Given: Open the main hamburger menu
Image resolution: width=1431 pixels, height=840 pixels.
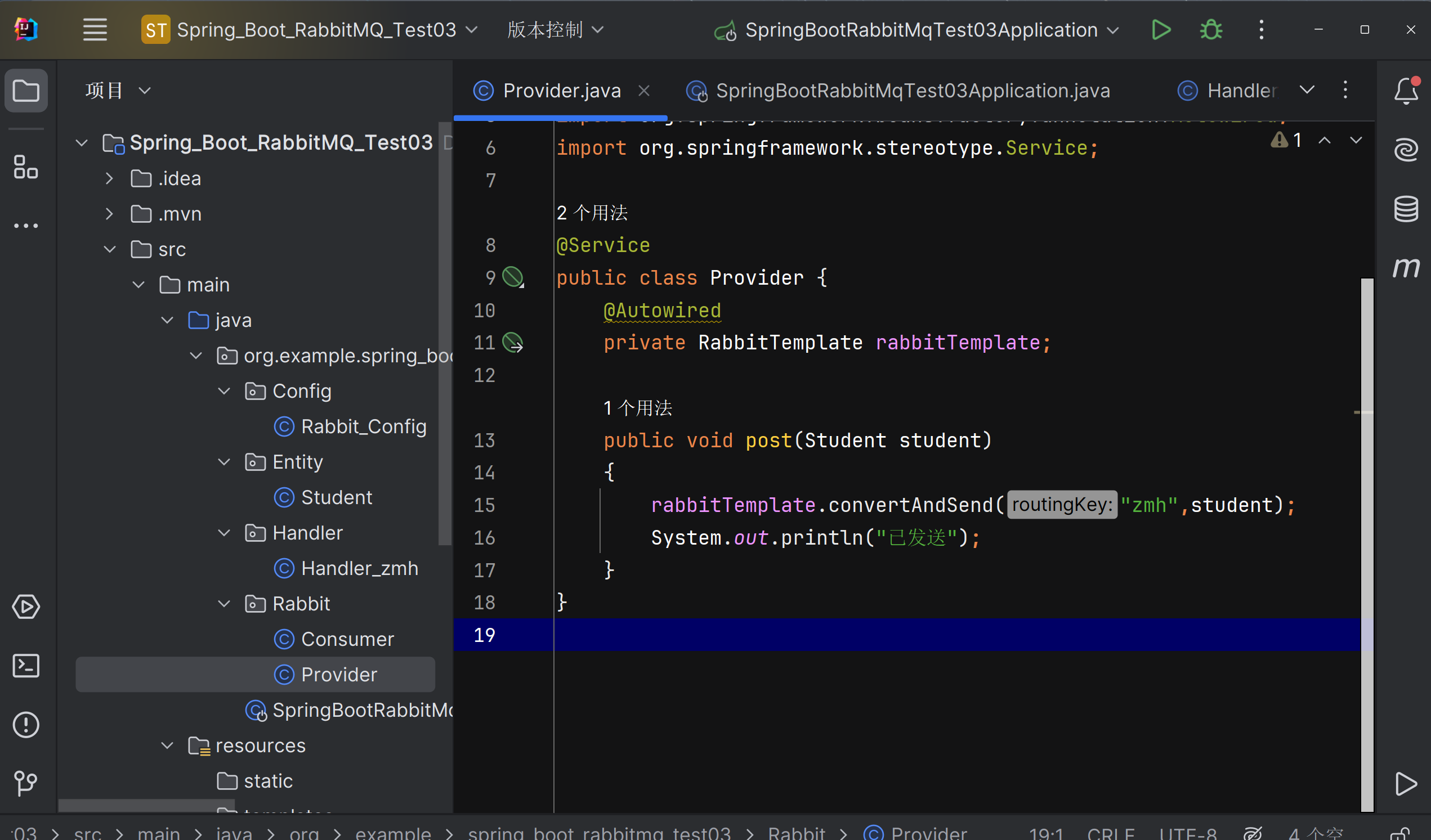Looking at the screenshot, I should [x=95, y=29].
